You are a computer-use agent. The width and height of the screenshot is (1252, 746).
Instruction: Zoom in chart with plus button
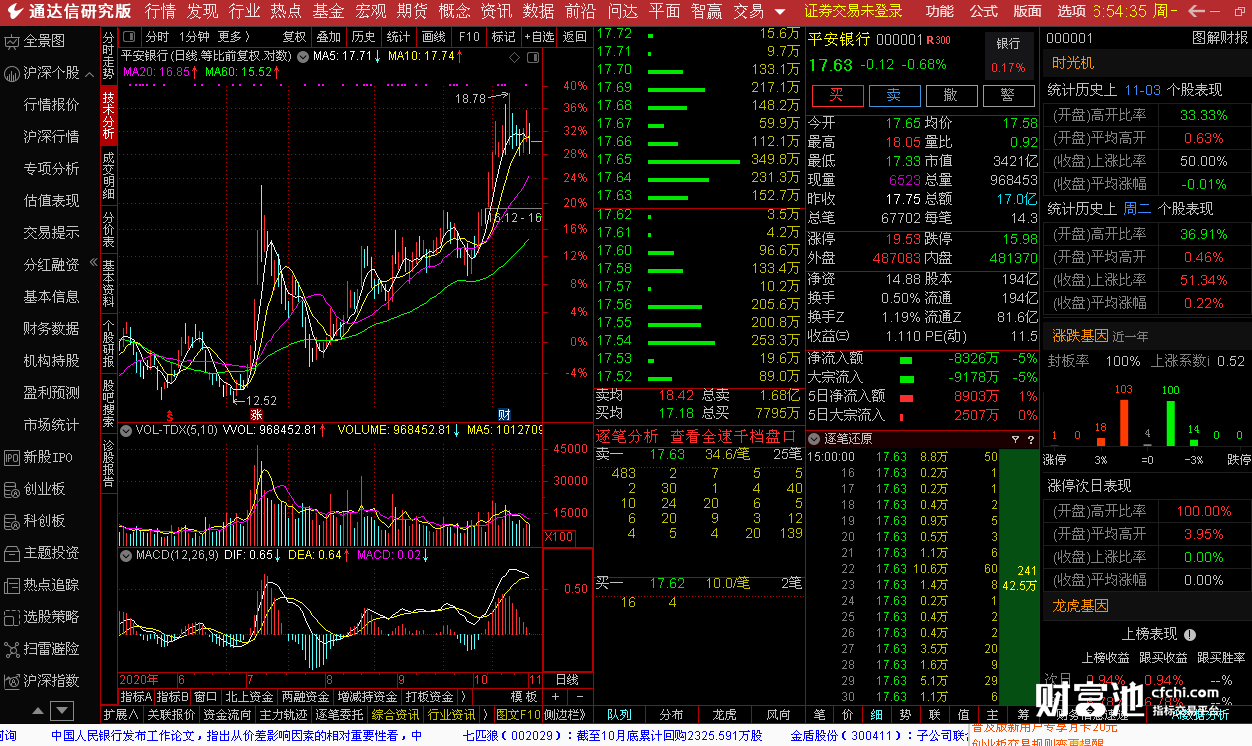click(x=555, y=696)
